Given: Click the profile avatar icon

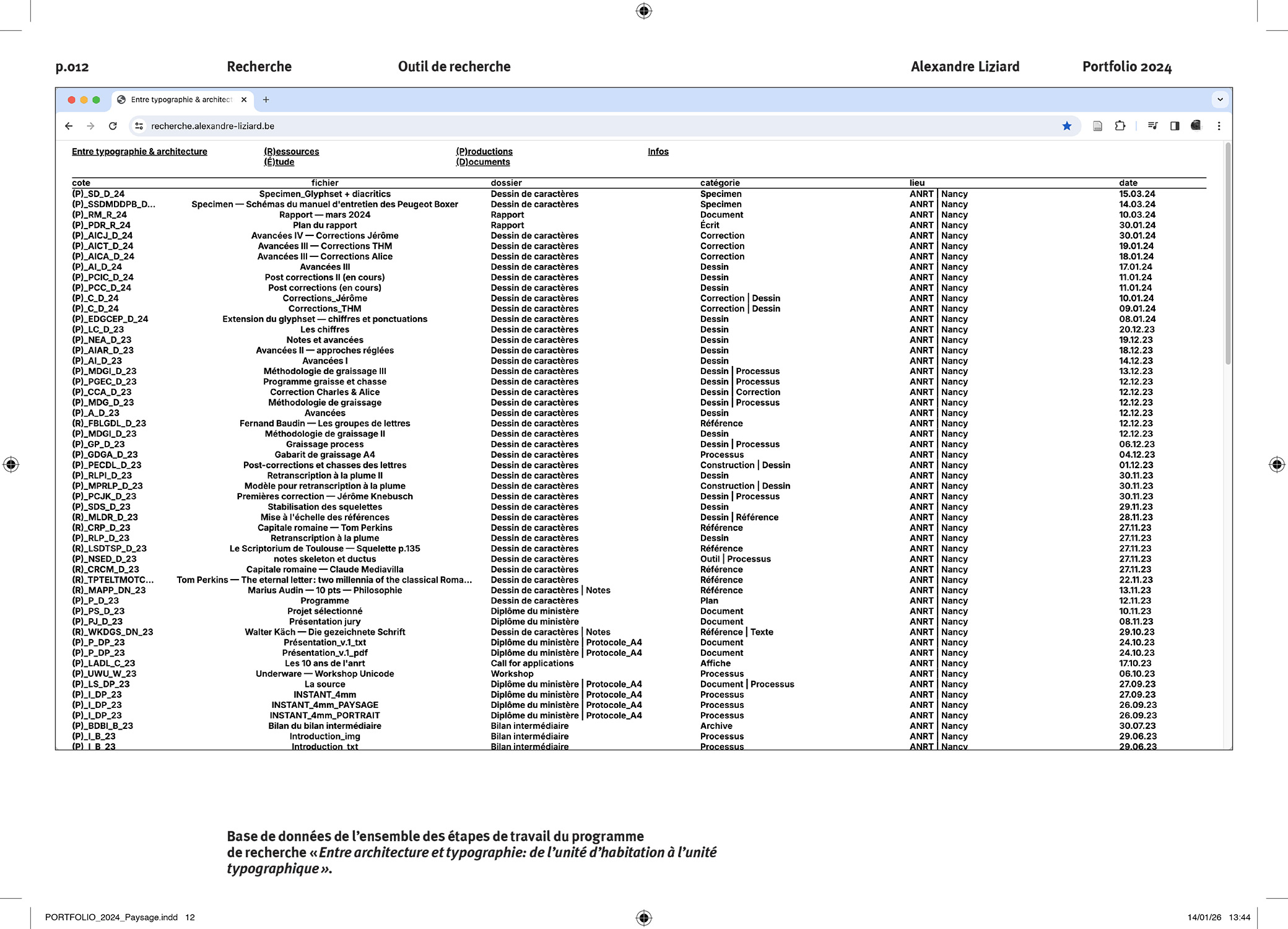Looking at the screenshot, I should coord(1196,126).
